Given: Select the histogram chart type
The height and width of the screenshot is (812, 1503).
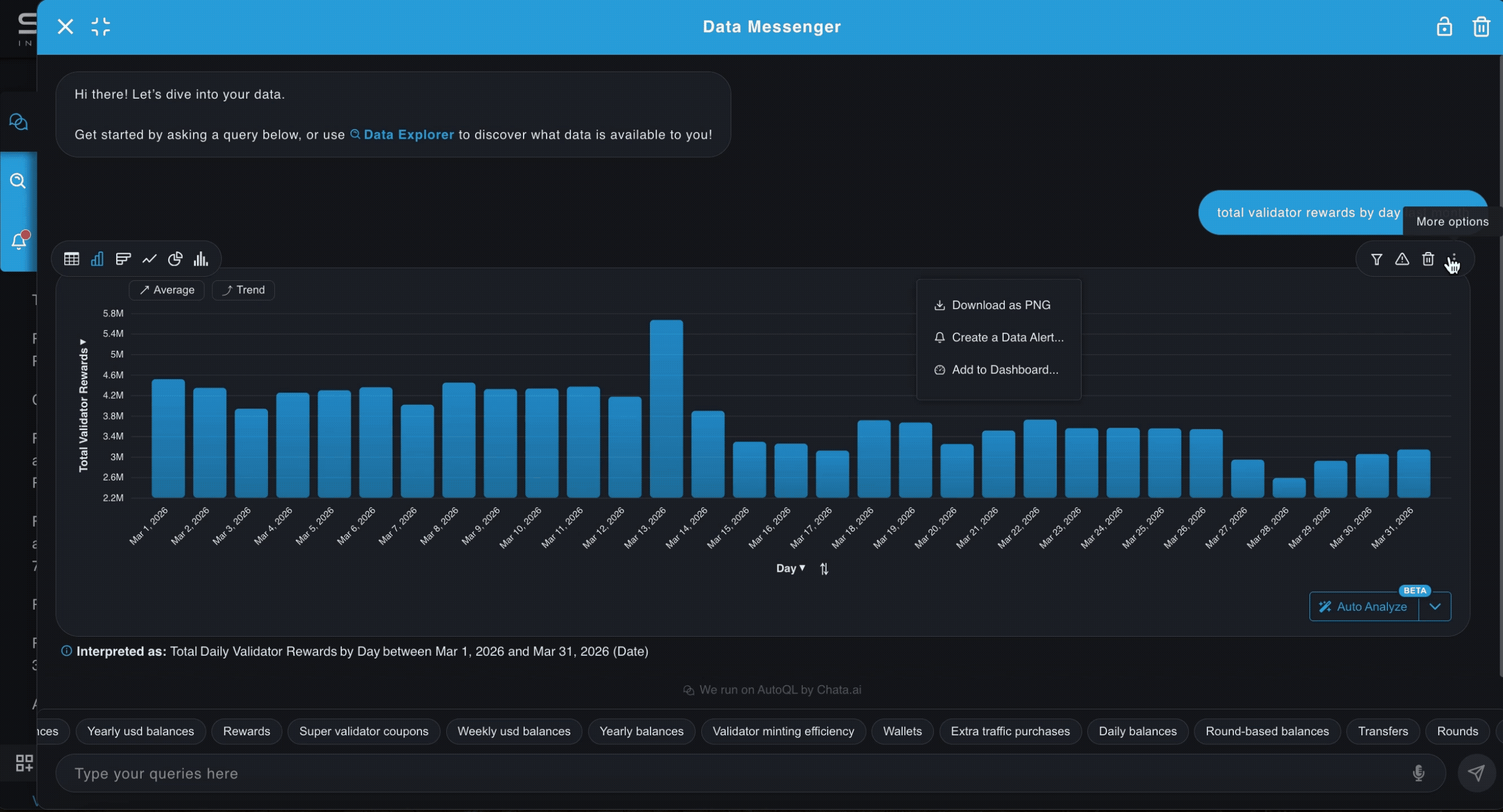Looking at the screenshot, I should 201,258.
